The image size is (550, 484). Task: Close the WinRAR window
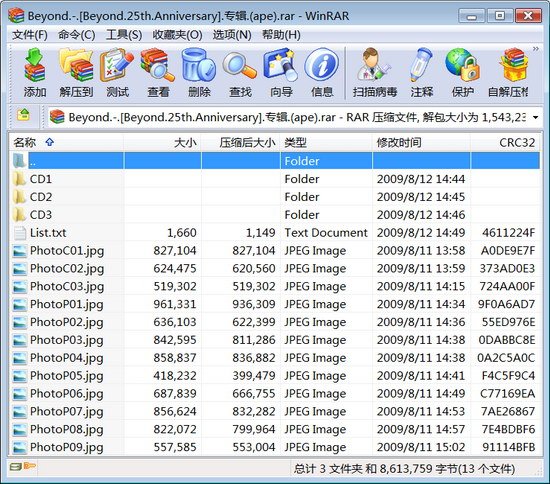(x=528, y=16)
